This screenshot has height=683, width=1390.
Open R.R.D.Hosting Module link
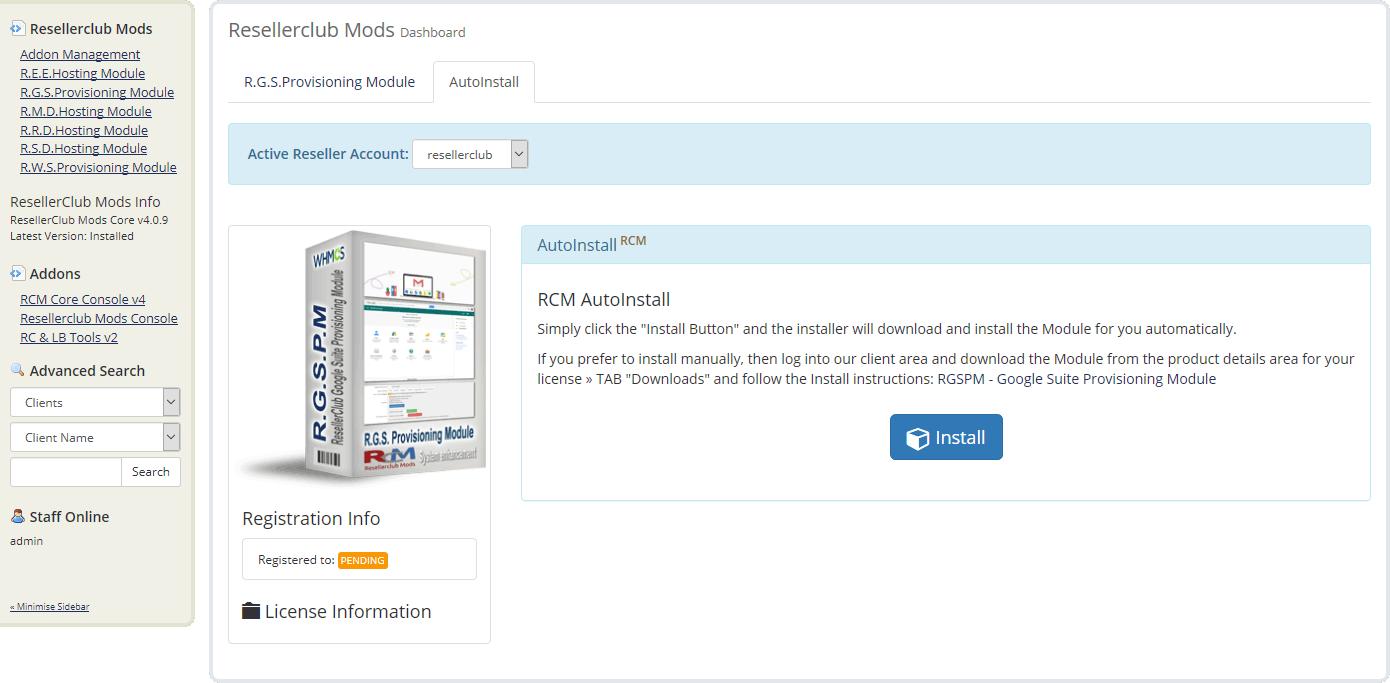point(84,130)
